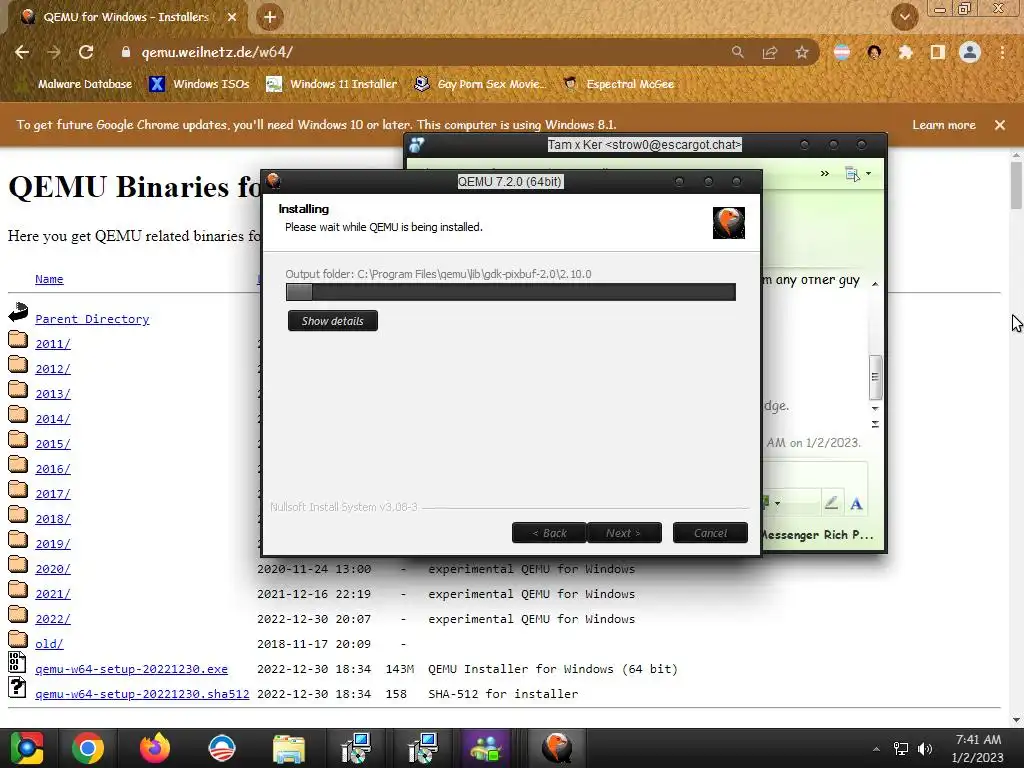
Task: Open the Espectral McGee bookmark
Action: (x=619, y=84)
